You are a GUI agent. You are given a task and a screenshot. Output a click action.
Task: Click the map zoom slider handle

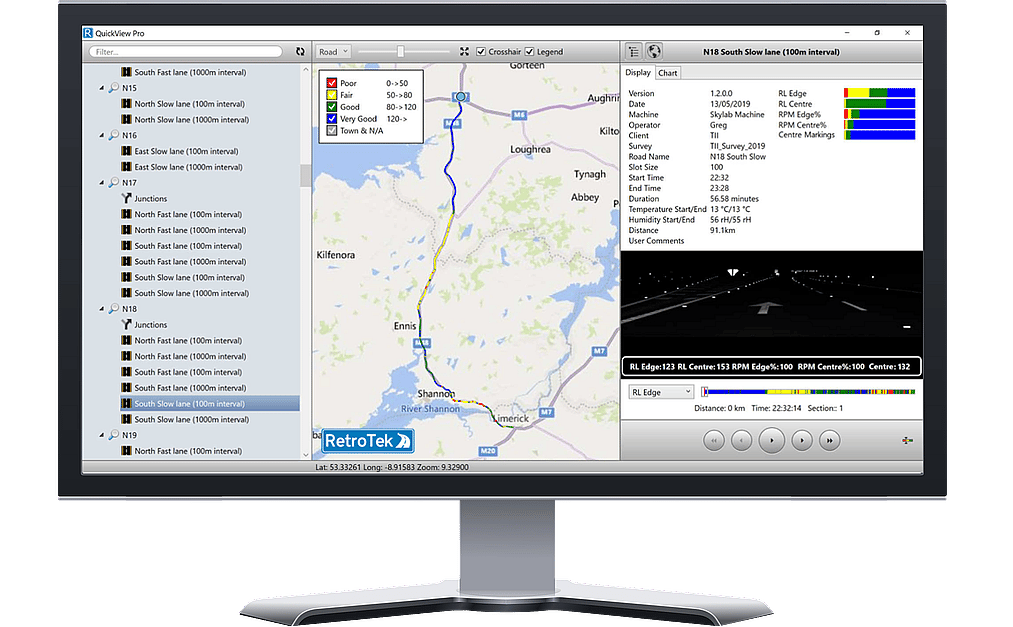click(400, 51)
